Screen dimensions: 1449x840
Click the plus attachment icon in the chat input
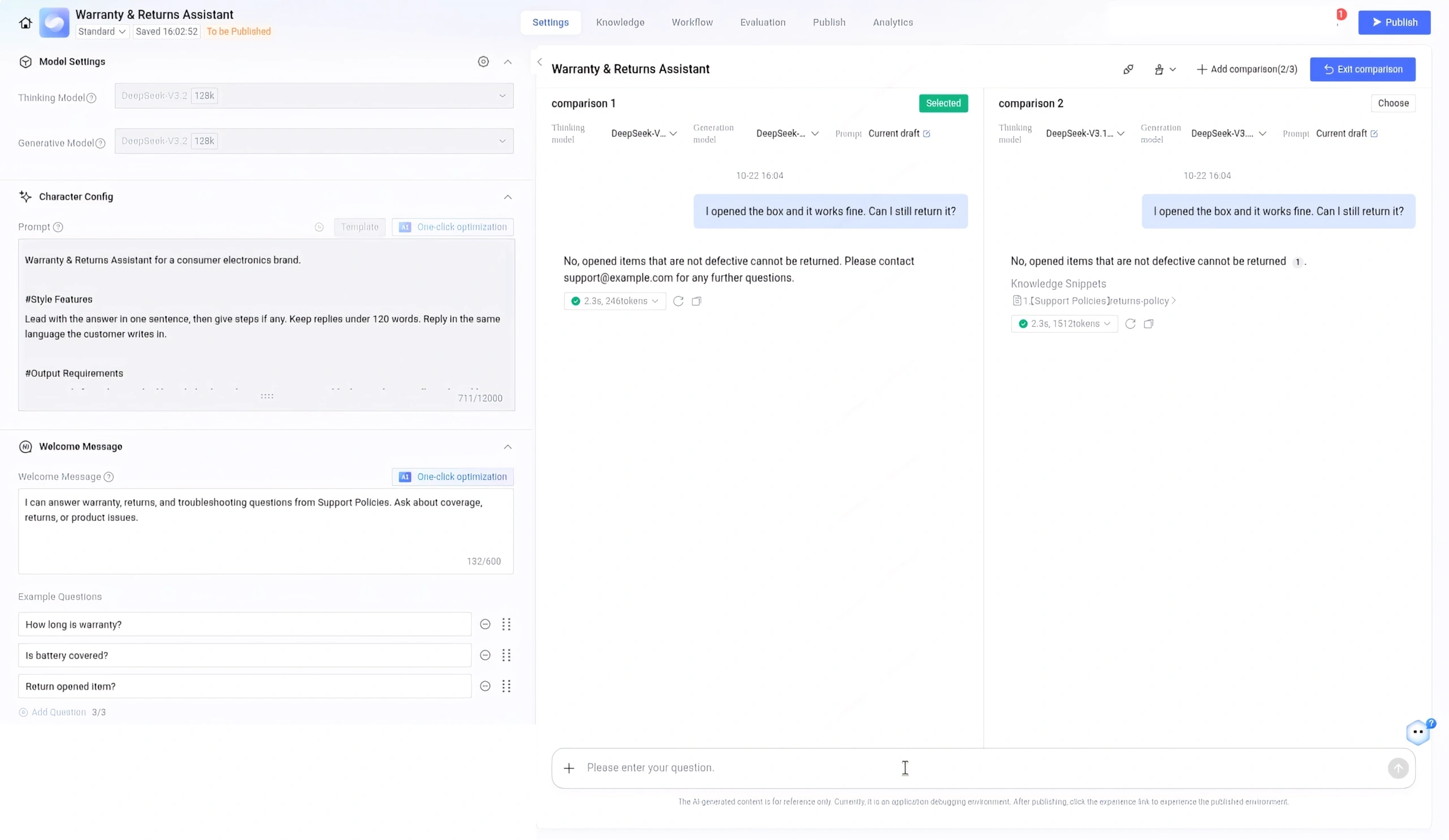coord(569,768)
